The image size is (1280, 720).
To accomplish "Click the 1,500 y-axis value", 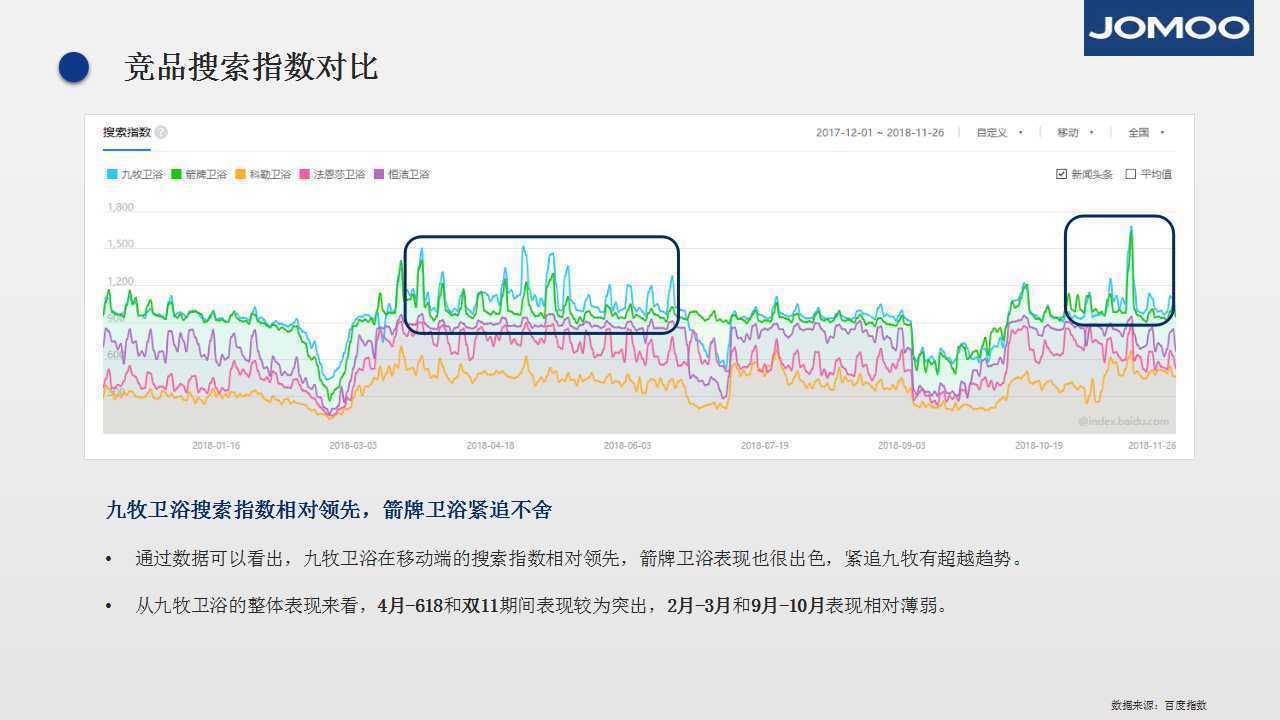I will point(120,244).
